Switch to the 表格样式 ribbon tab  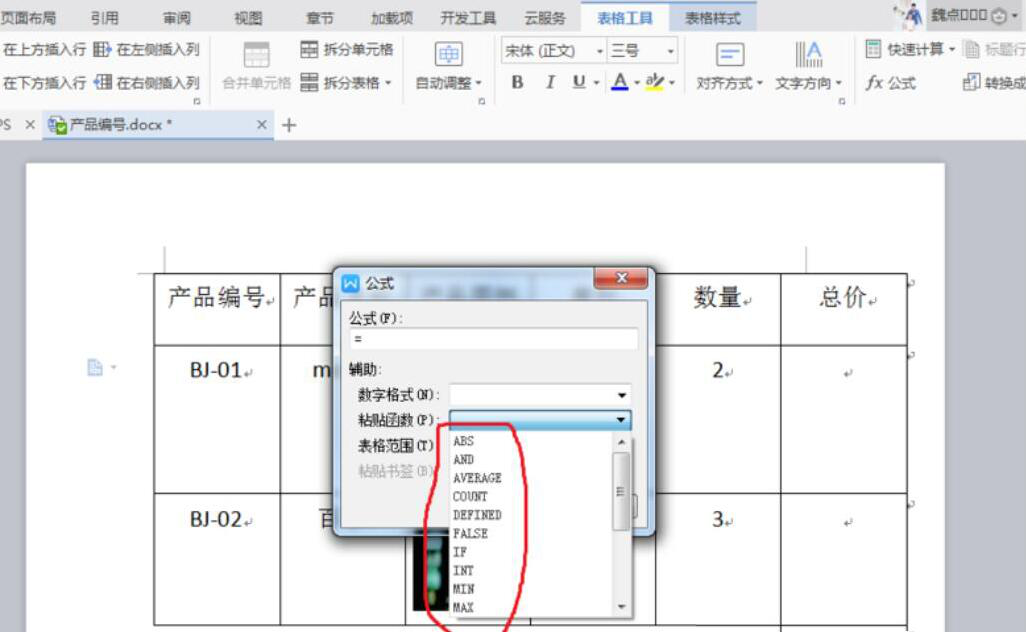pyautogui.click(x=713, y=18)
